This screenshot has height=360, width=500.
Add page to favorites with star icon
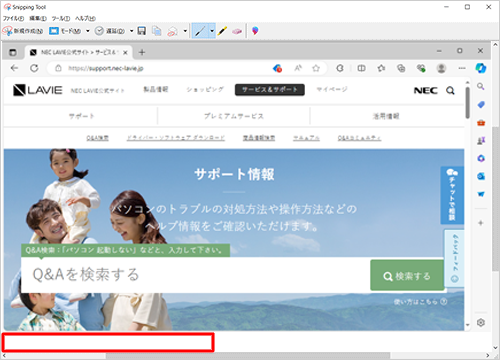316,68
